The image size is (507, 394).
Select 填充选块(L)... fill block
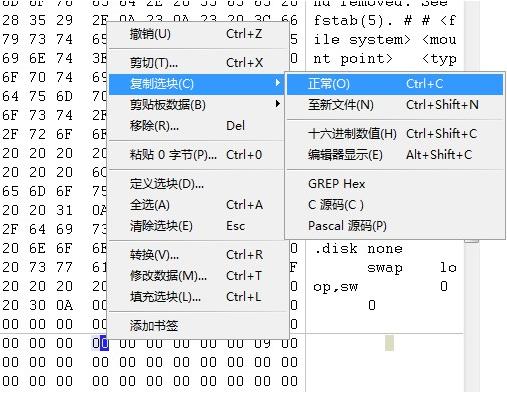point(198,297)
